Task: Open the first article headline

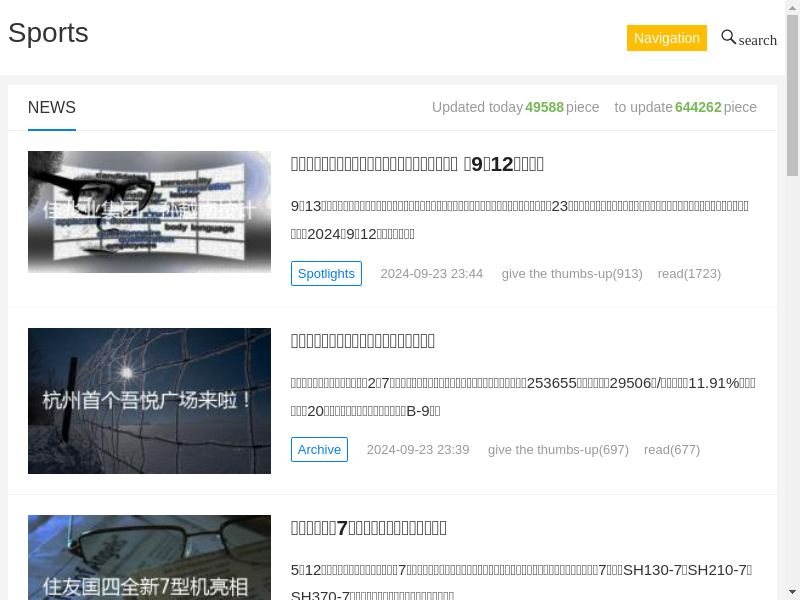Action: pyautogui.click(x=417, y=164)
